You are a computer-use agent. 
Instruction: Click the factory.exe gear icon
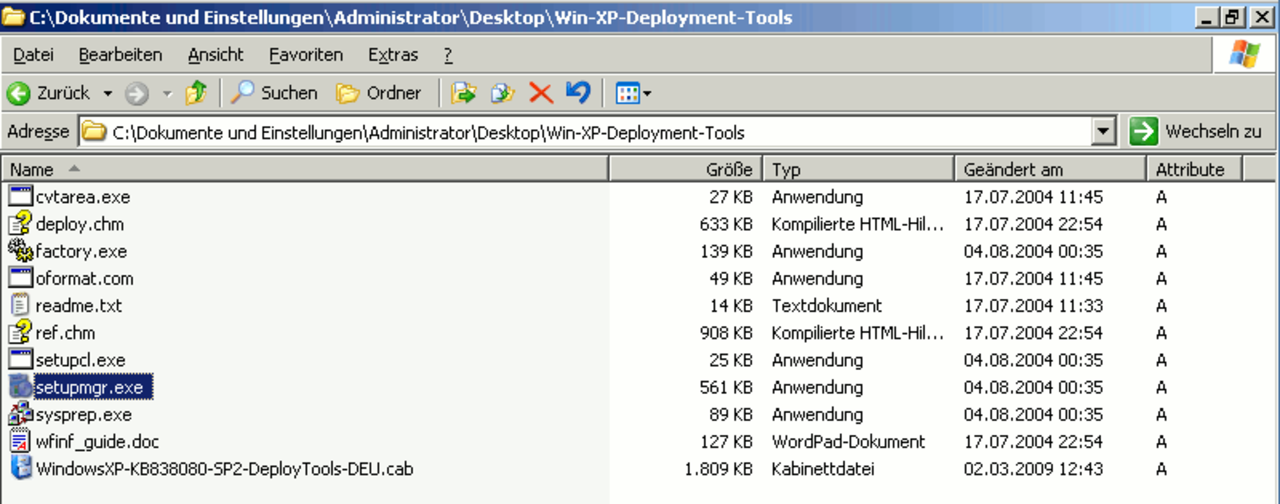(x=21, y=250)
